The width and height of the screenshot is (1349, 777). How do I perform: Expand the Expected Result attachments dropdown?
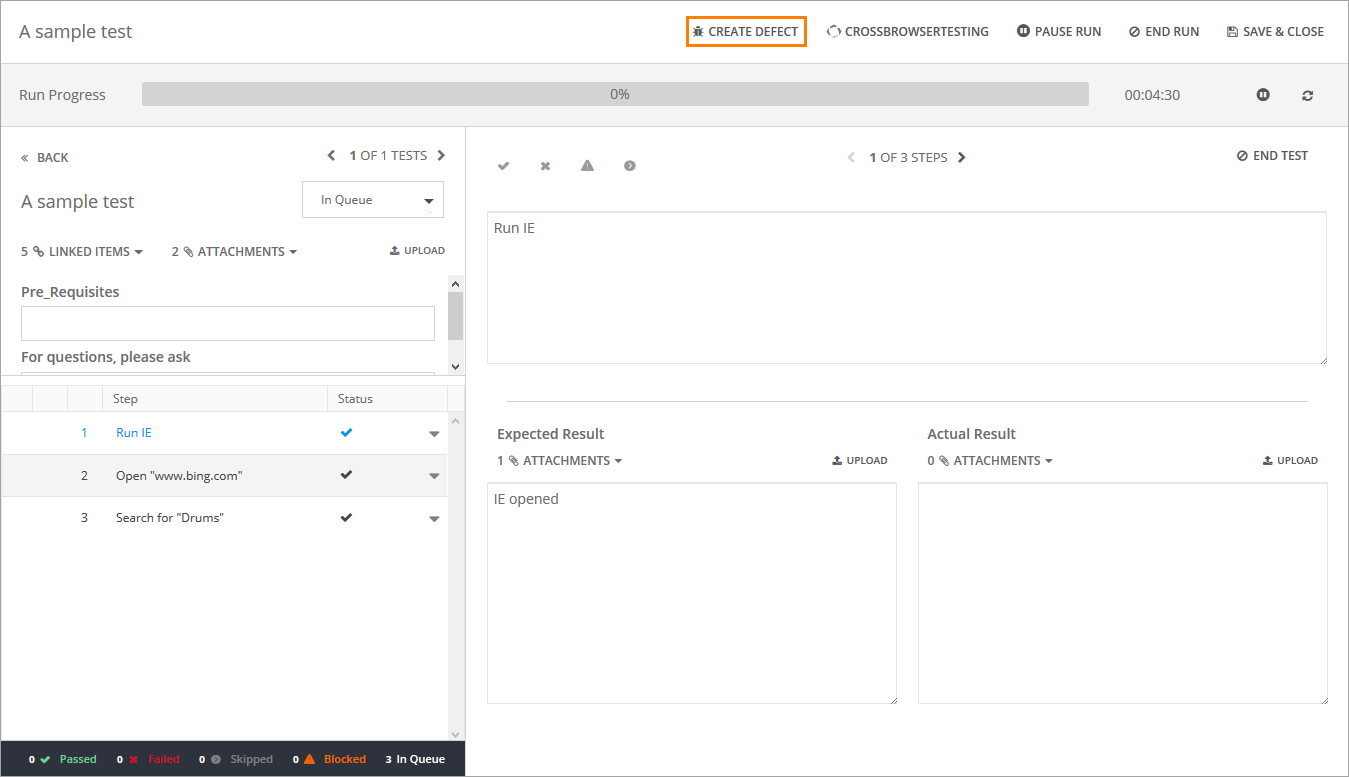tap(560, 461)
